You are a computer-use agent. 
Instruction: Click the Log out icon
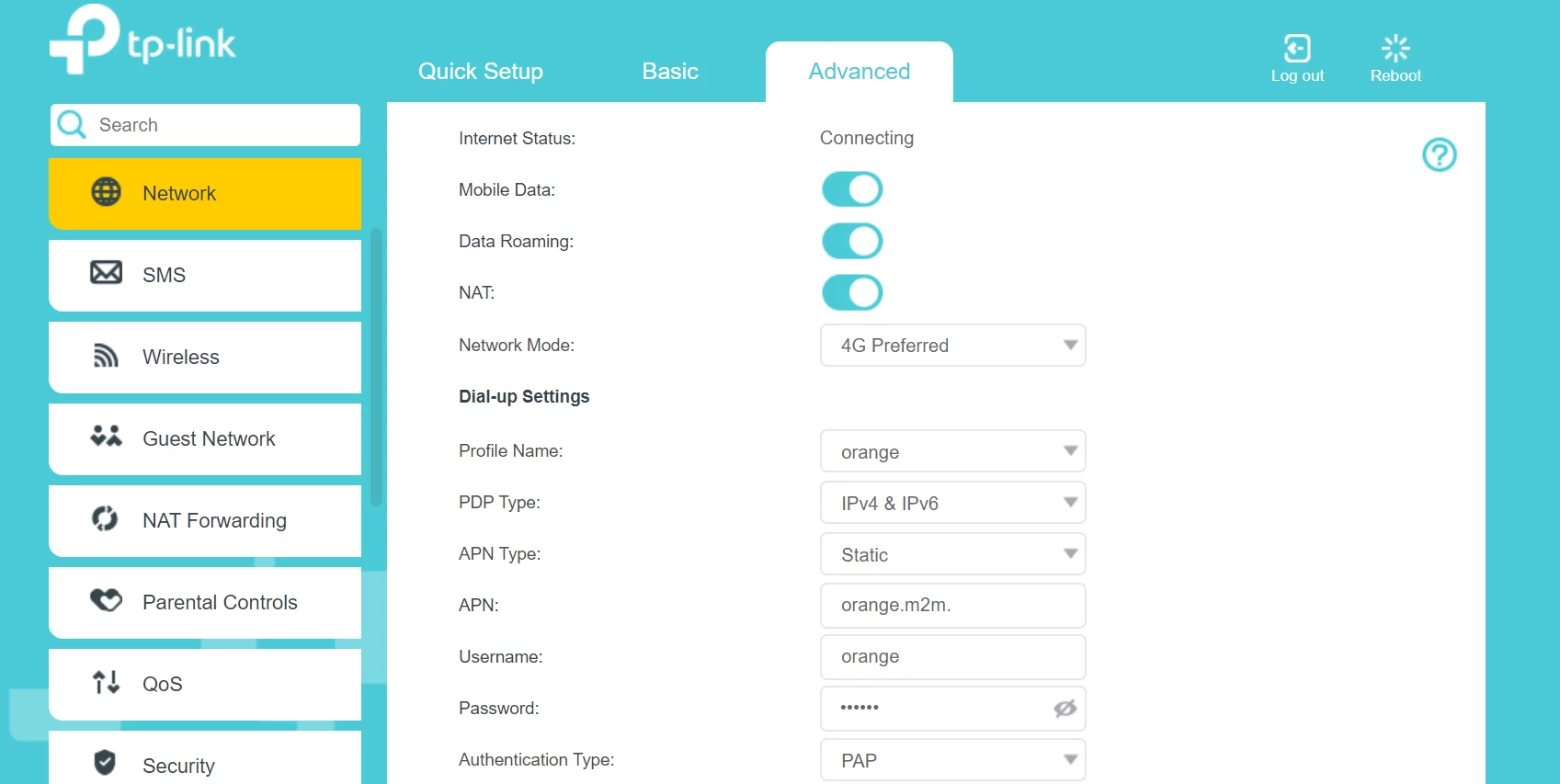1297,48
